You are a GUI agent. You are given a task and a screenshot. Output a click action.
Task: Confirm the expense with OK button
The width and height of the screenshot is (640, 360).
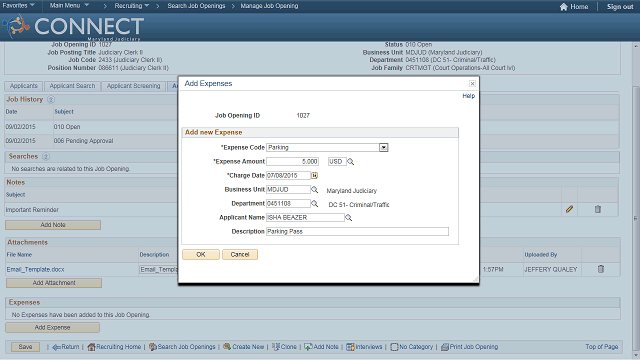click(201, 254)
